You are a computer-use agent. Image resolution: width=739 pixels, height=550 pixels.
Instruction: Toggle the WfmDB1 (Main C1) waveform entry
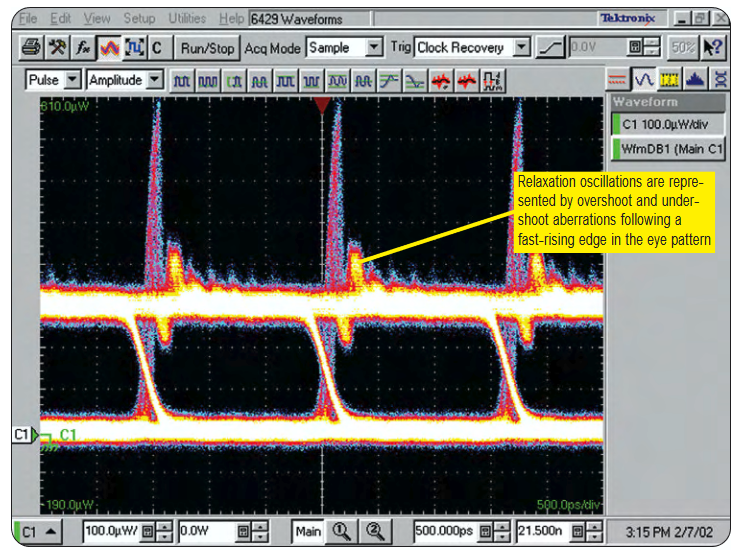coord(667,149)
